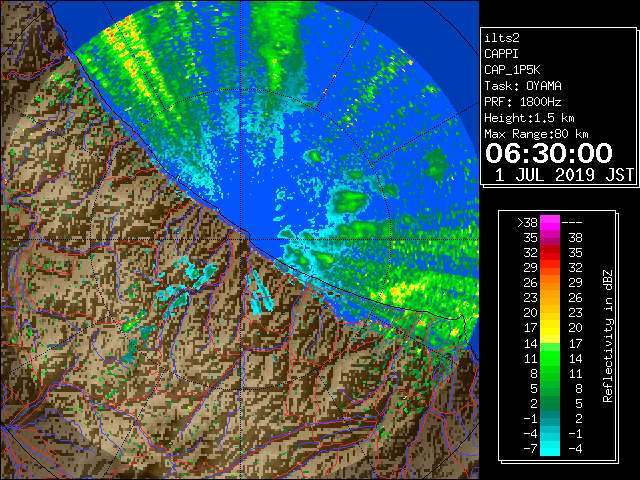Click the '-7' legend label

point(530,449)
